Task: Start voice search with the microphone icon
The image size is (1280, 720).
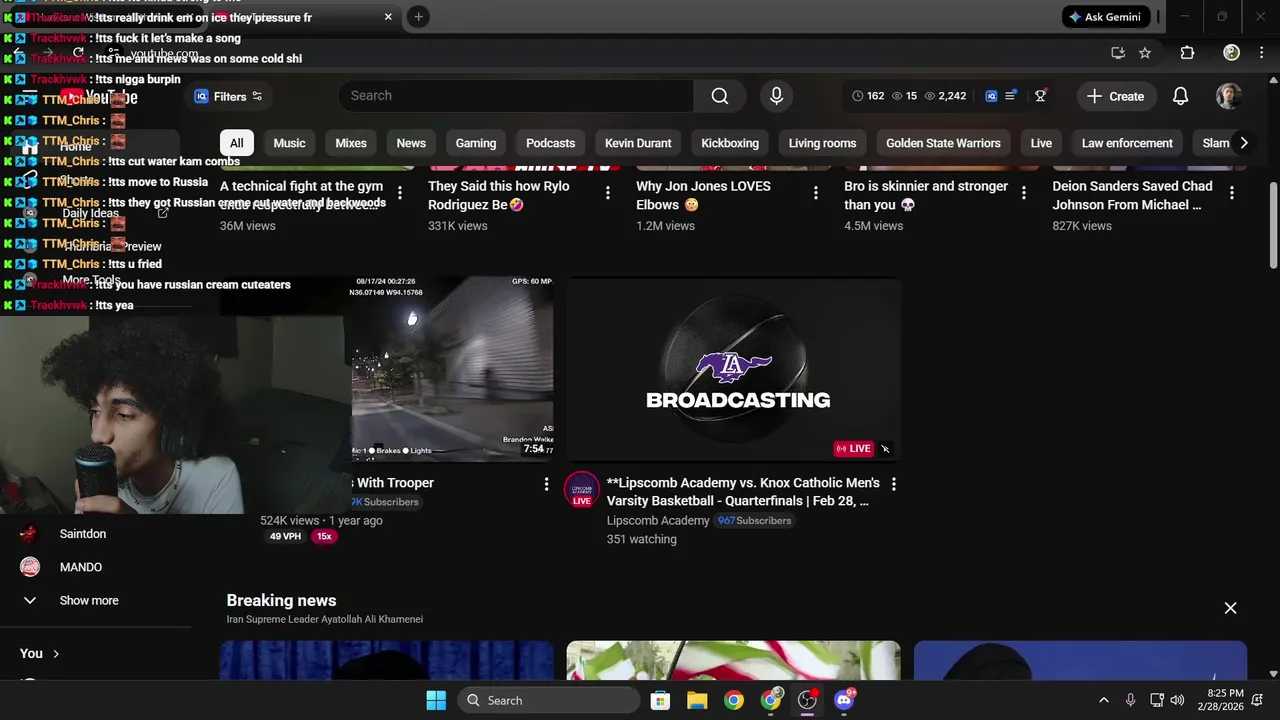Action: point(776,96)
